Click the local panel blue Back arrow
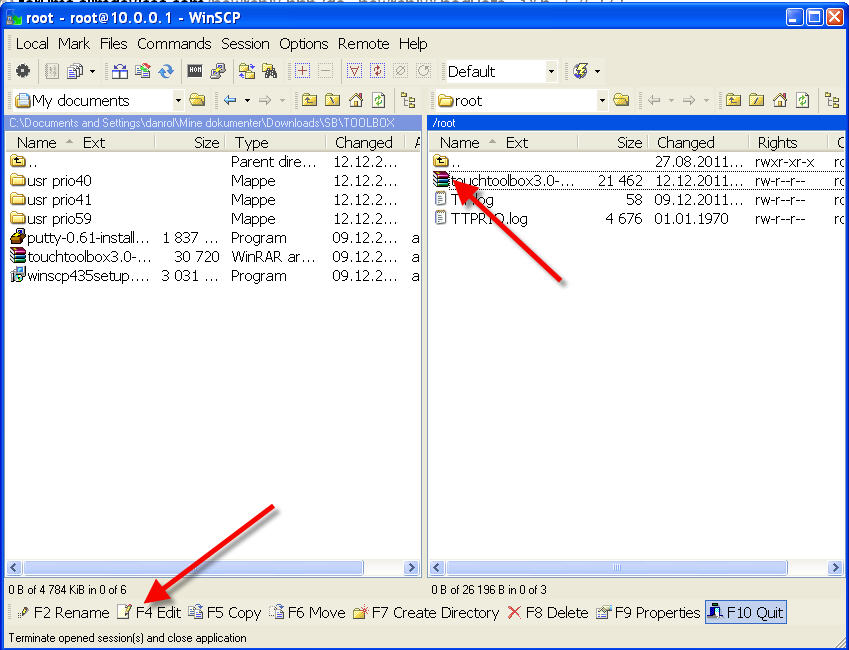Image resolution: width=849 pixels, height=650 pixels. (x=230, y=100)
